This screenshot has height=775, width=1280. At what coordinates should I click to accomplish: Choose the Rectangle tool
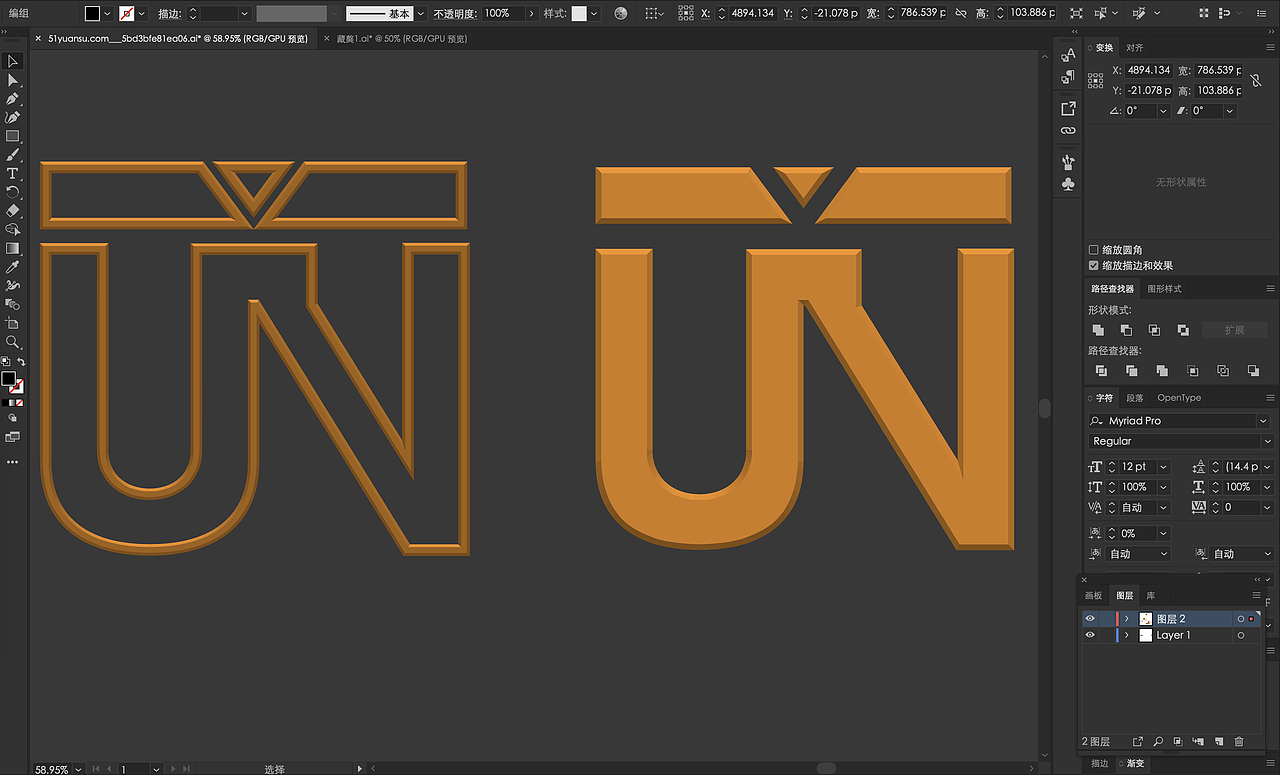tap(13, 136)
